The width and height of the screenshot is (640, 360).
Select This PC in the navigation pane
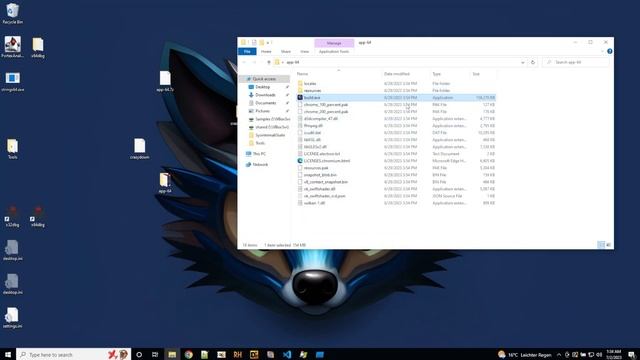(259, 154)
